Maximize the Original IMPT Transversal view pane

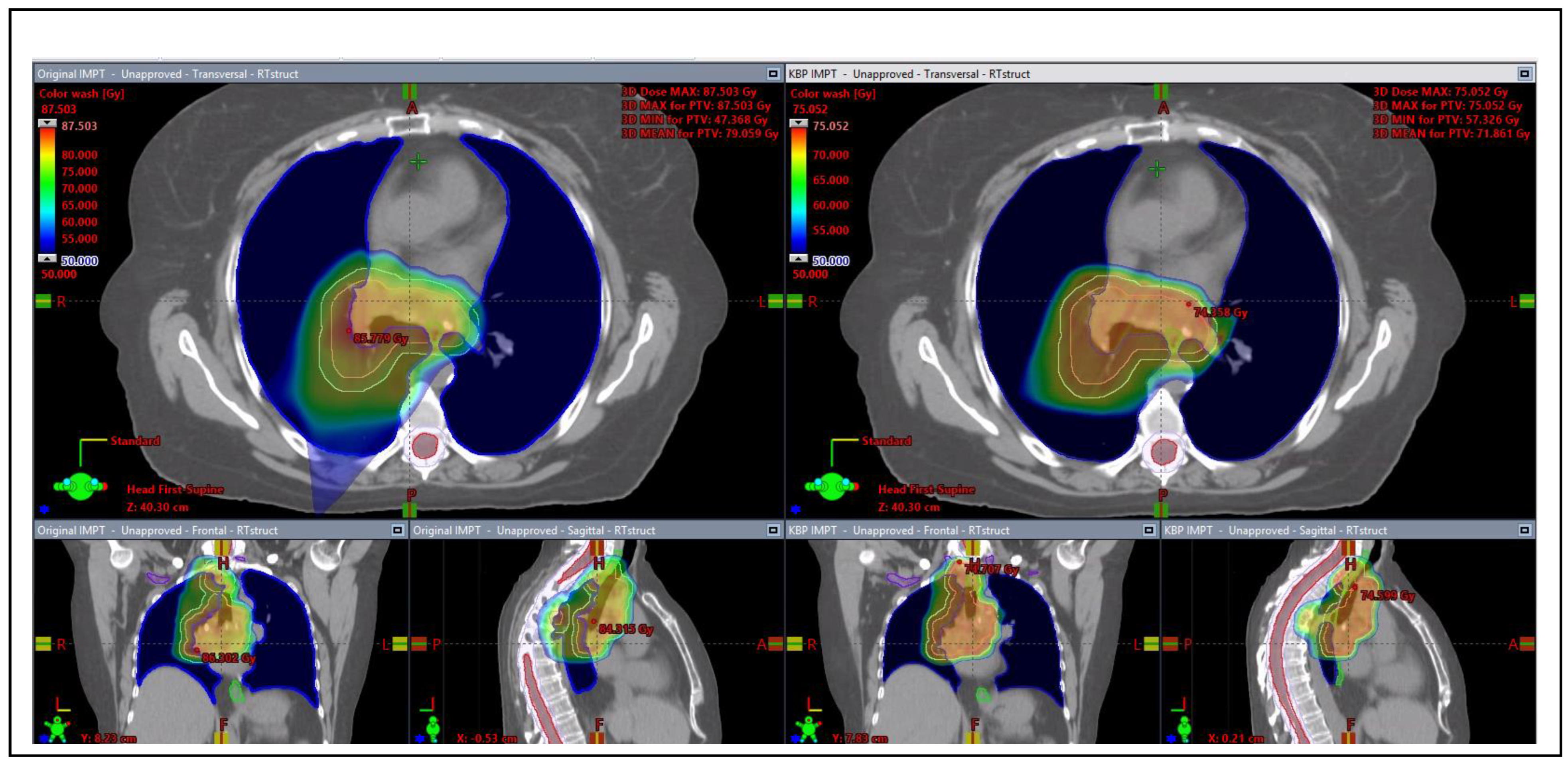click(773, 74)
